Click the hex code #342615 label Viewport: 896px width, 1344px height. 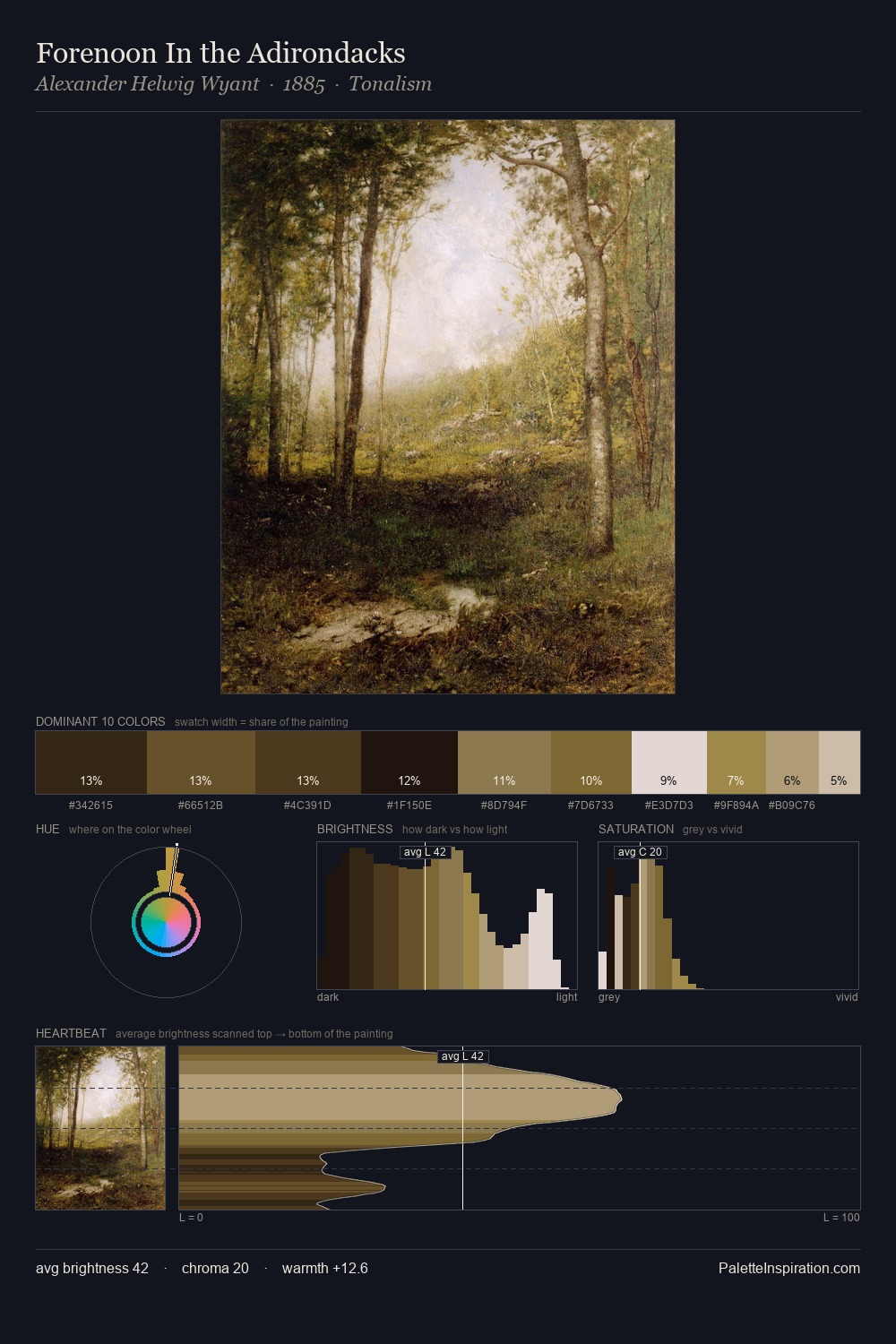(x=90, y=806)
